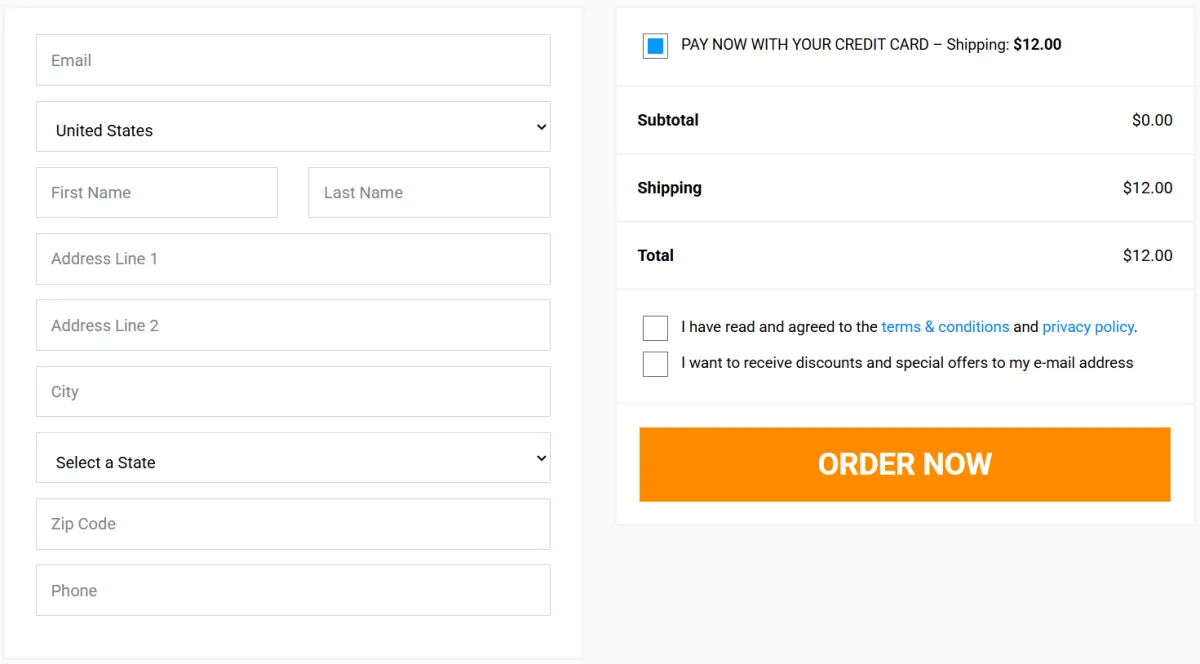The image size is (1200, 664).
Task: Click the country selector chevron arrow
Action: (539, 127)
